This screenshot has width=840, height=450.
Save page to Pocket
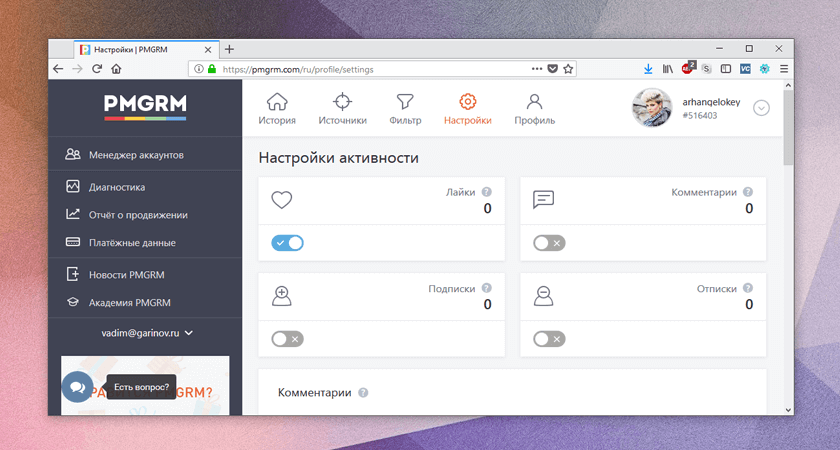552,69
